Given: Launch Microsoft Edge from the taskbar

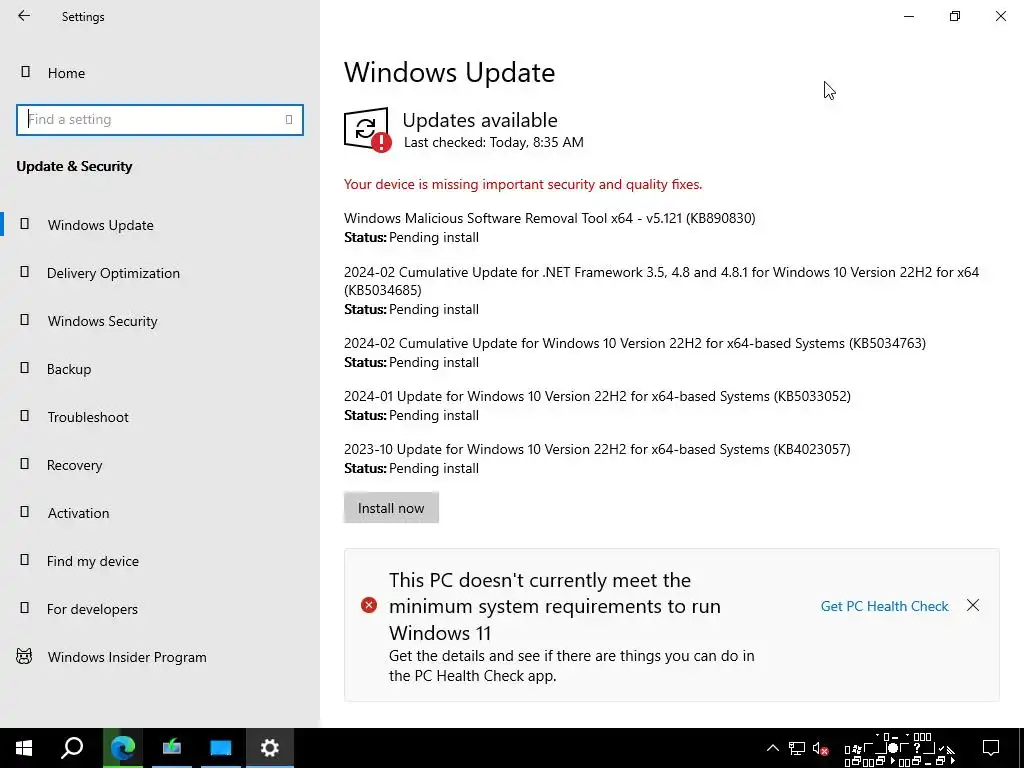Looking at the screenshot, I should [123, 748].
